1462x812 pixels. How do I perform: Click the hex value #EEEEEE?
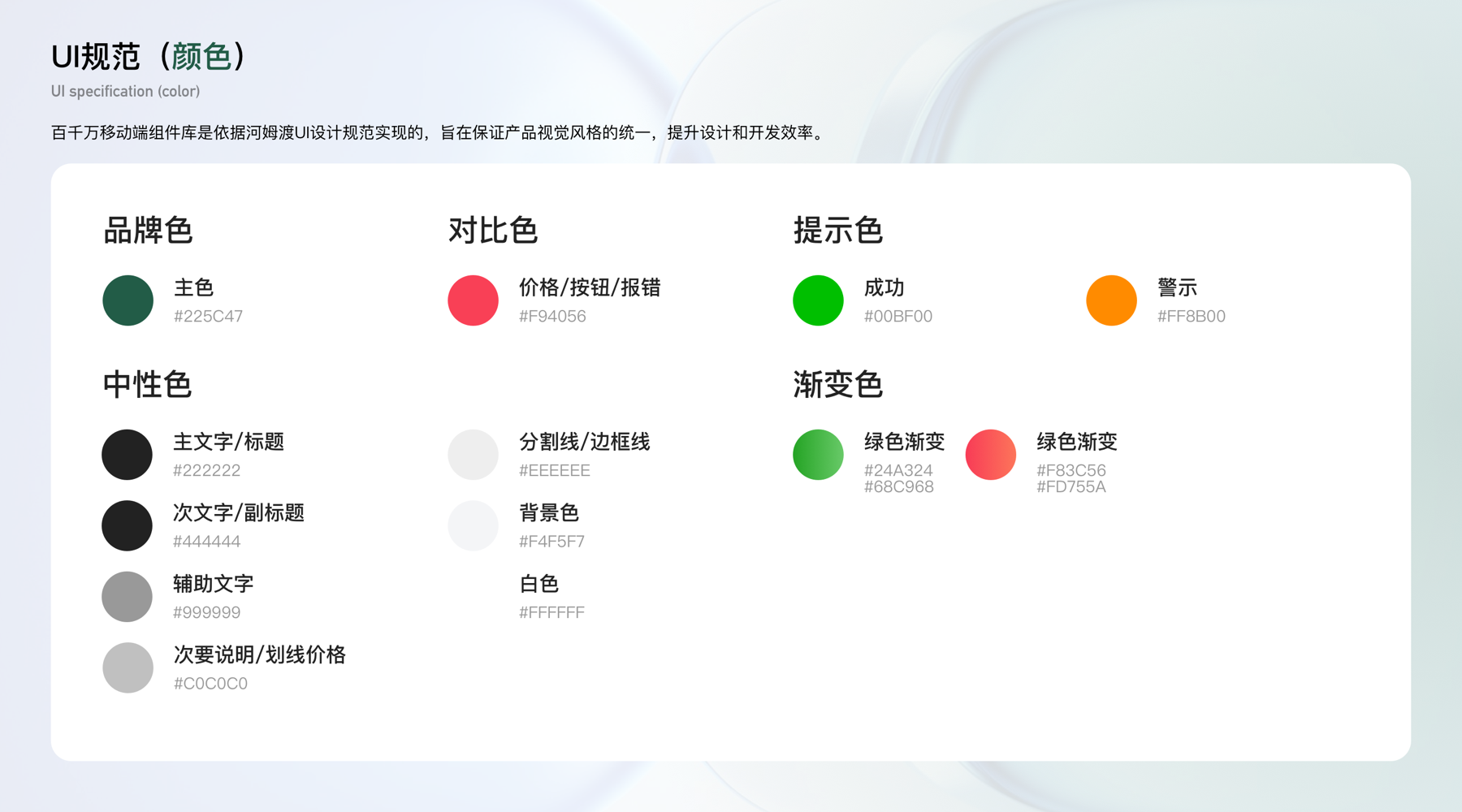pyautogui.click(x=555, y=470)
